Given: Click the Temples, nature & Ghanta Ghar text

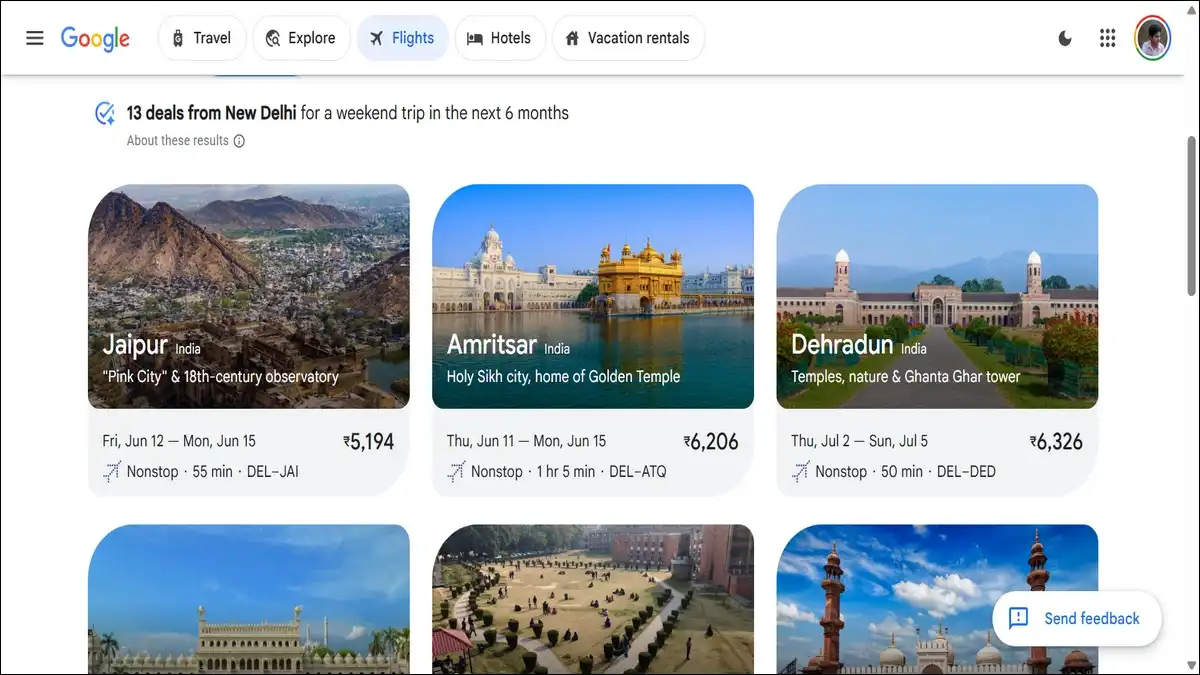Looking at the screenshot, I should click(906, 377).
